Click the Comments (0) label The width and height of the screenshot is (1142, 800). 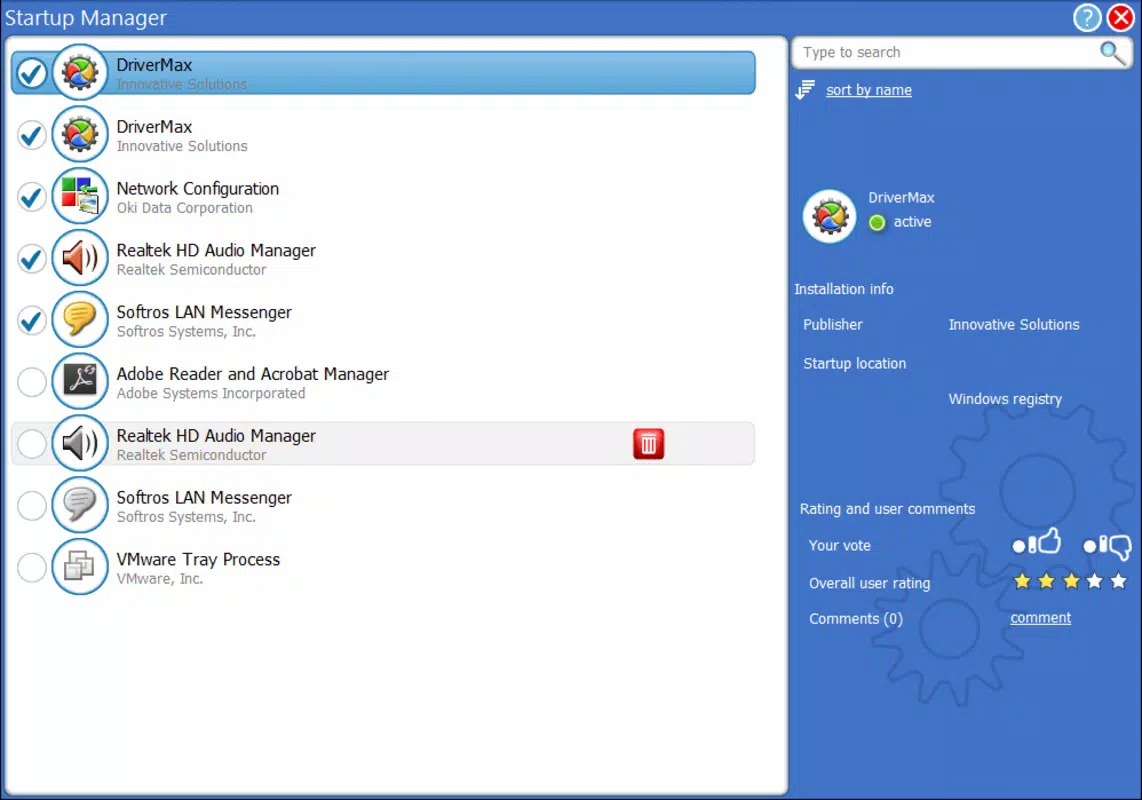tap(856, 619)
